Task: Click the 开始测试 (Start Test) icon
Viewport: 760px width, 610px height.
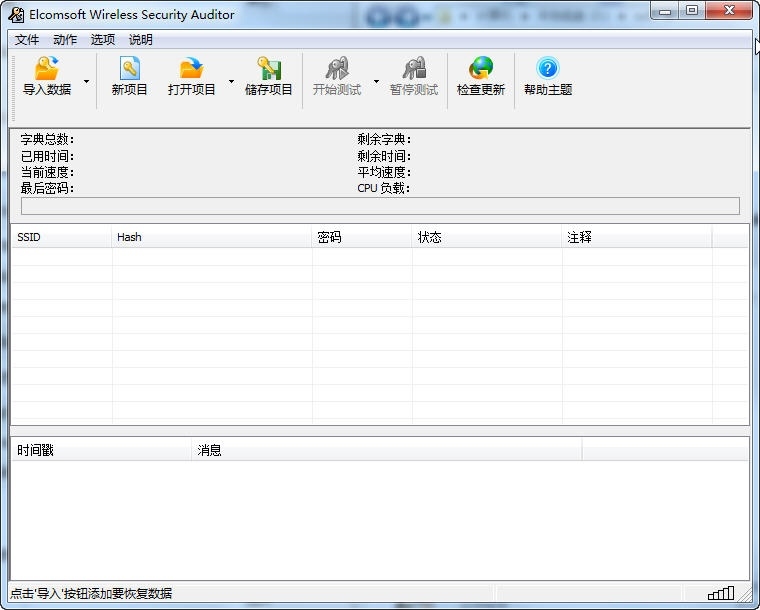Action: click(x=337, y=68)
